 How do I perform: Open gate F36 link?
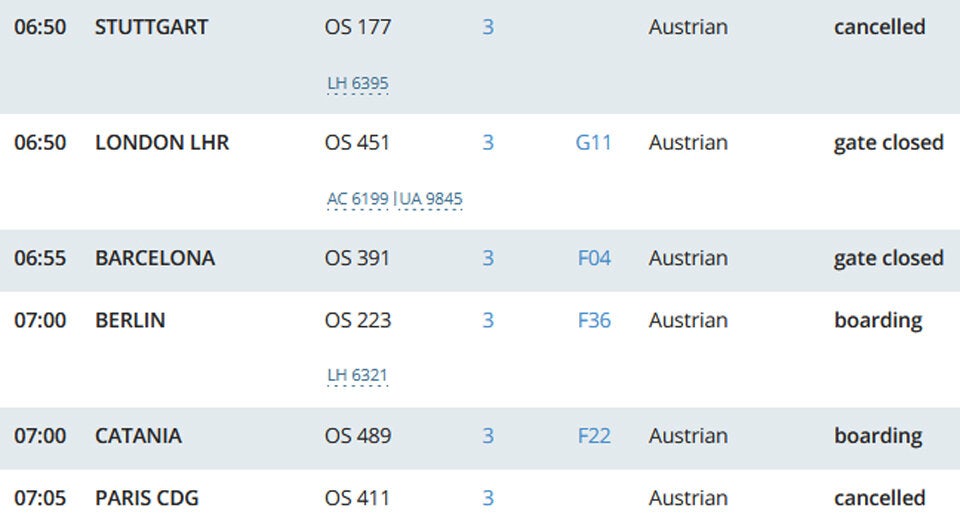(594, 321)
